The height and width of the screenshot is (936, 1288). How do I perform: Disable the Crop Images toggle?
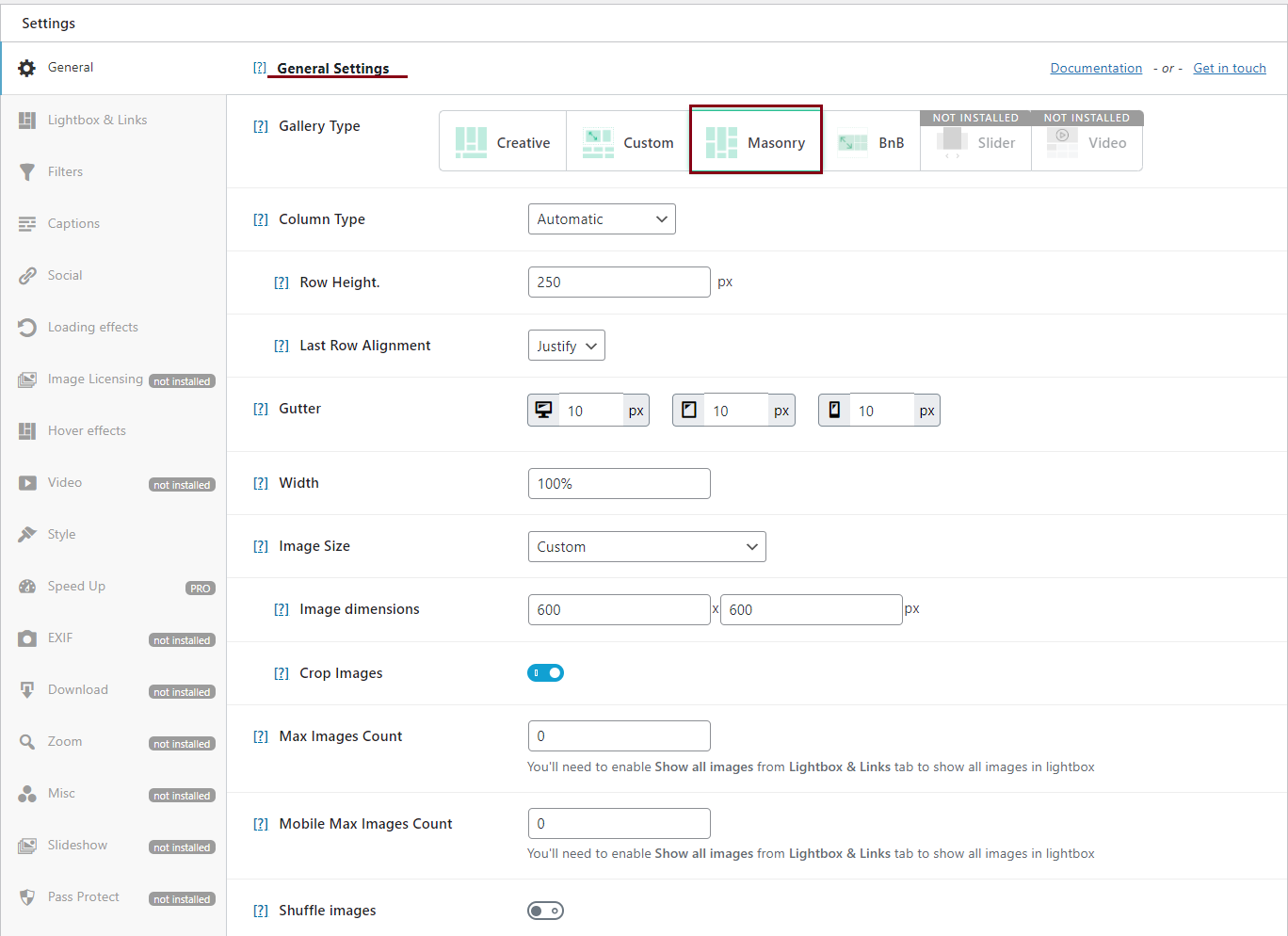point(545,672)
